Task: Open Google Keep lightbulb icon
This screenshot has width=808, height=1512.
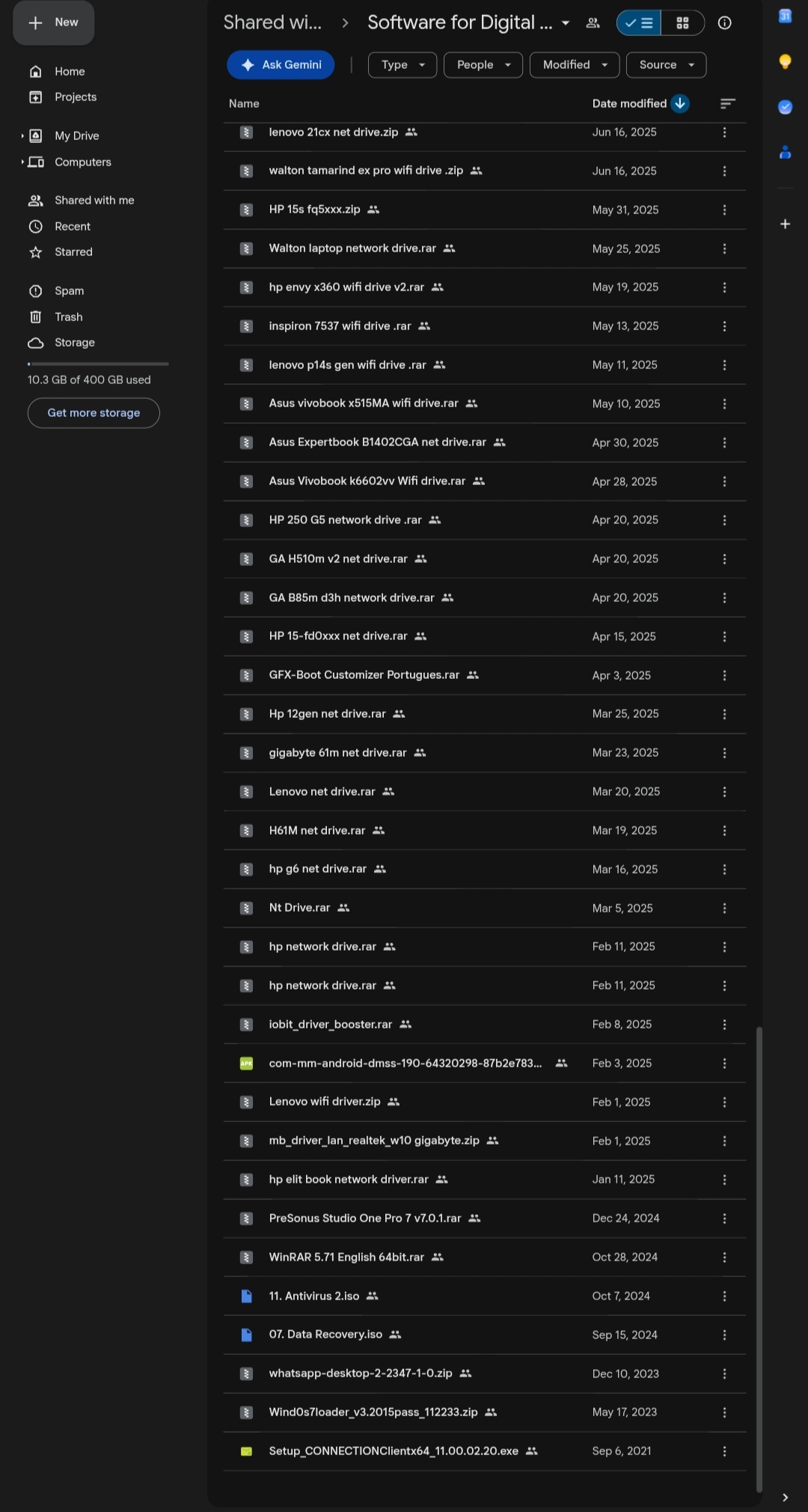Action: pos(785,62)
